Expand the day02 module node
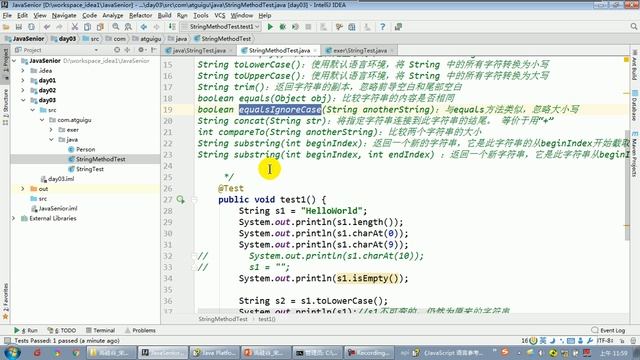The width and height of the screenshot is (640, 360). point(23,90)
